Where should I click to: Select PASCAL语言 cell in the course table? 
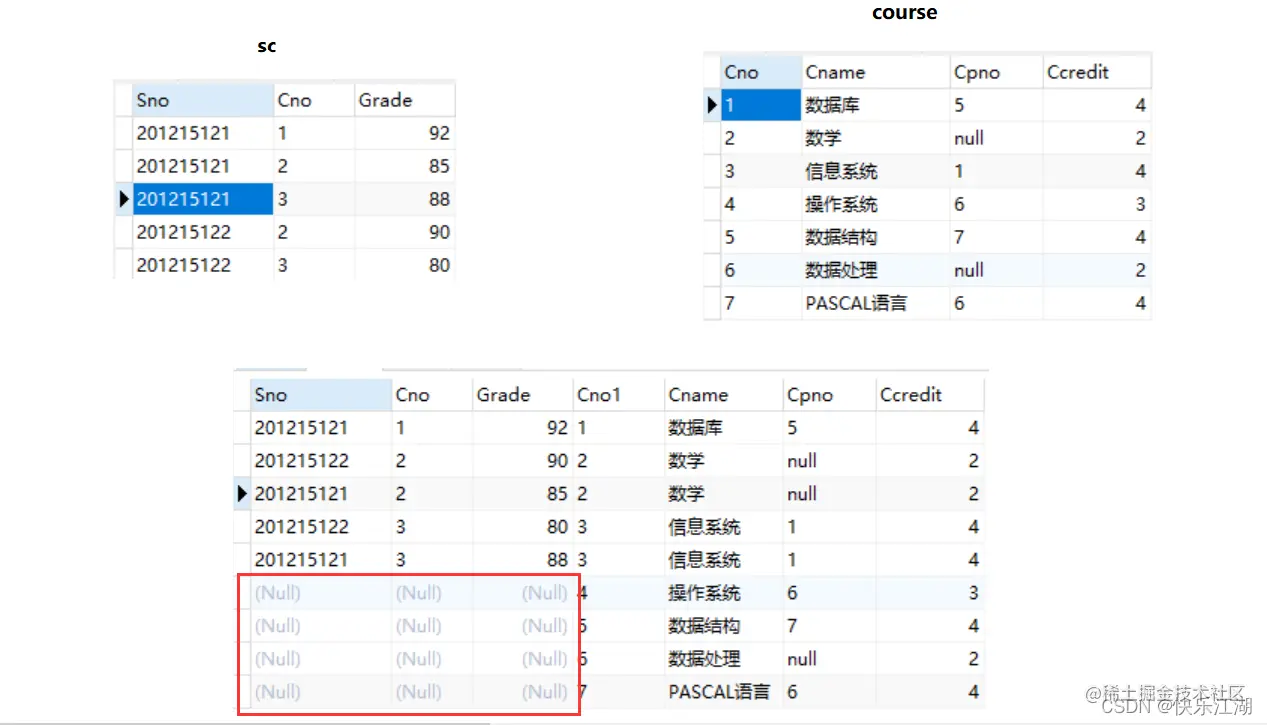(x=875, y=303)
